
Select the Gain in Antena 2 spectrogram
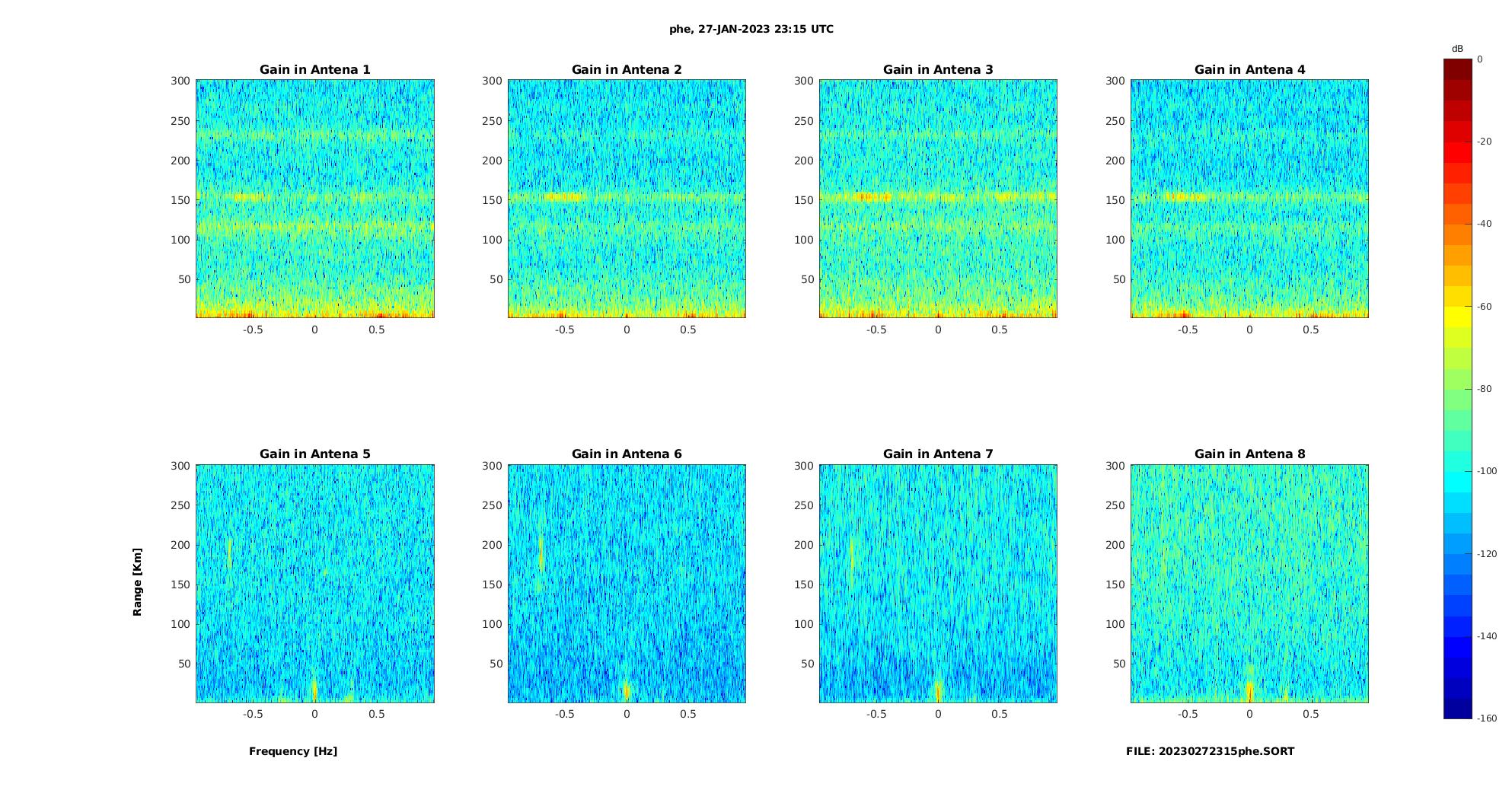(x=627, y=199)
